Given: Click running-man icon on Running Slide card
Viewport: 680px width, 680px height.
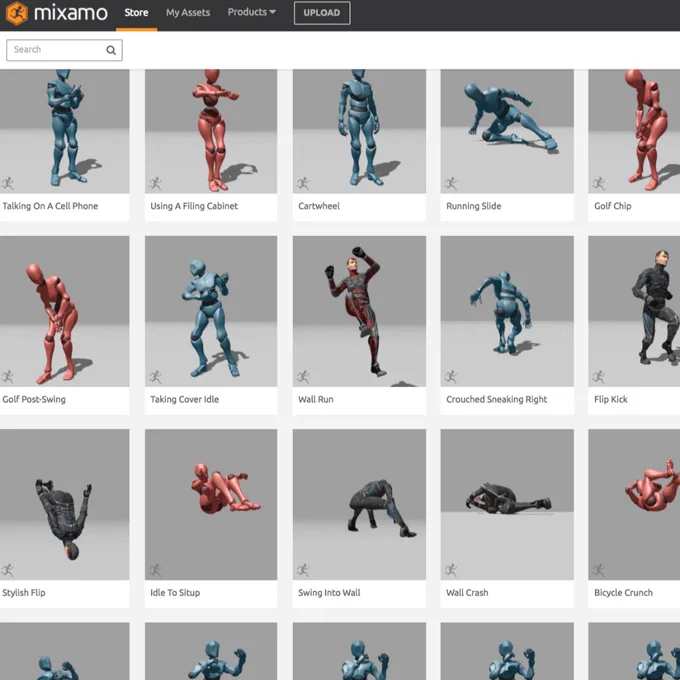Looking at the screenshot, I should coord(451,183).
